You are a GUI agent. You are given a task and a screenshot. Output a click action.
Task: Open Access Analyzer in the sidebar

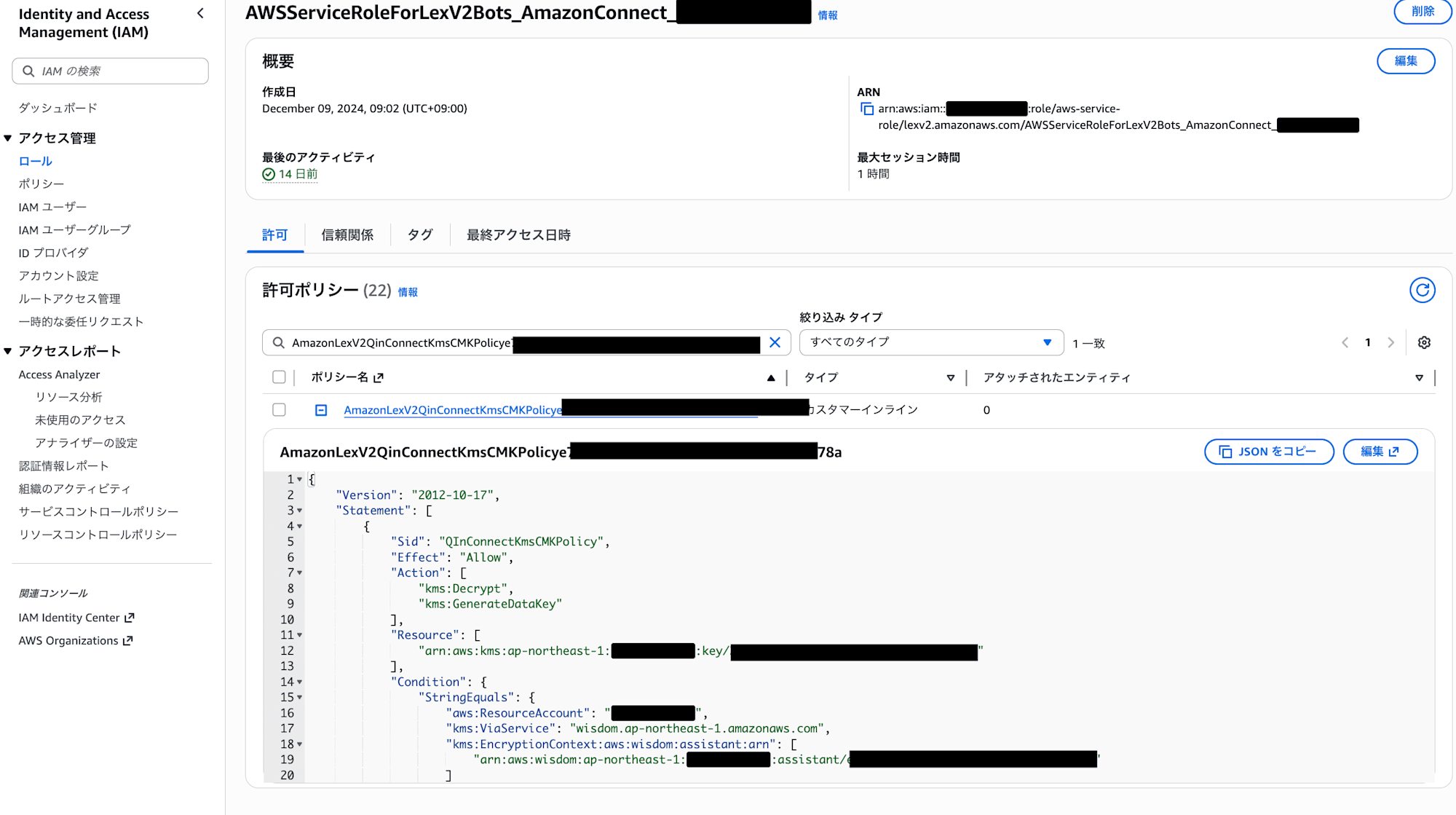tap(60, 374)
